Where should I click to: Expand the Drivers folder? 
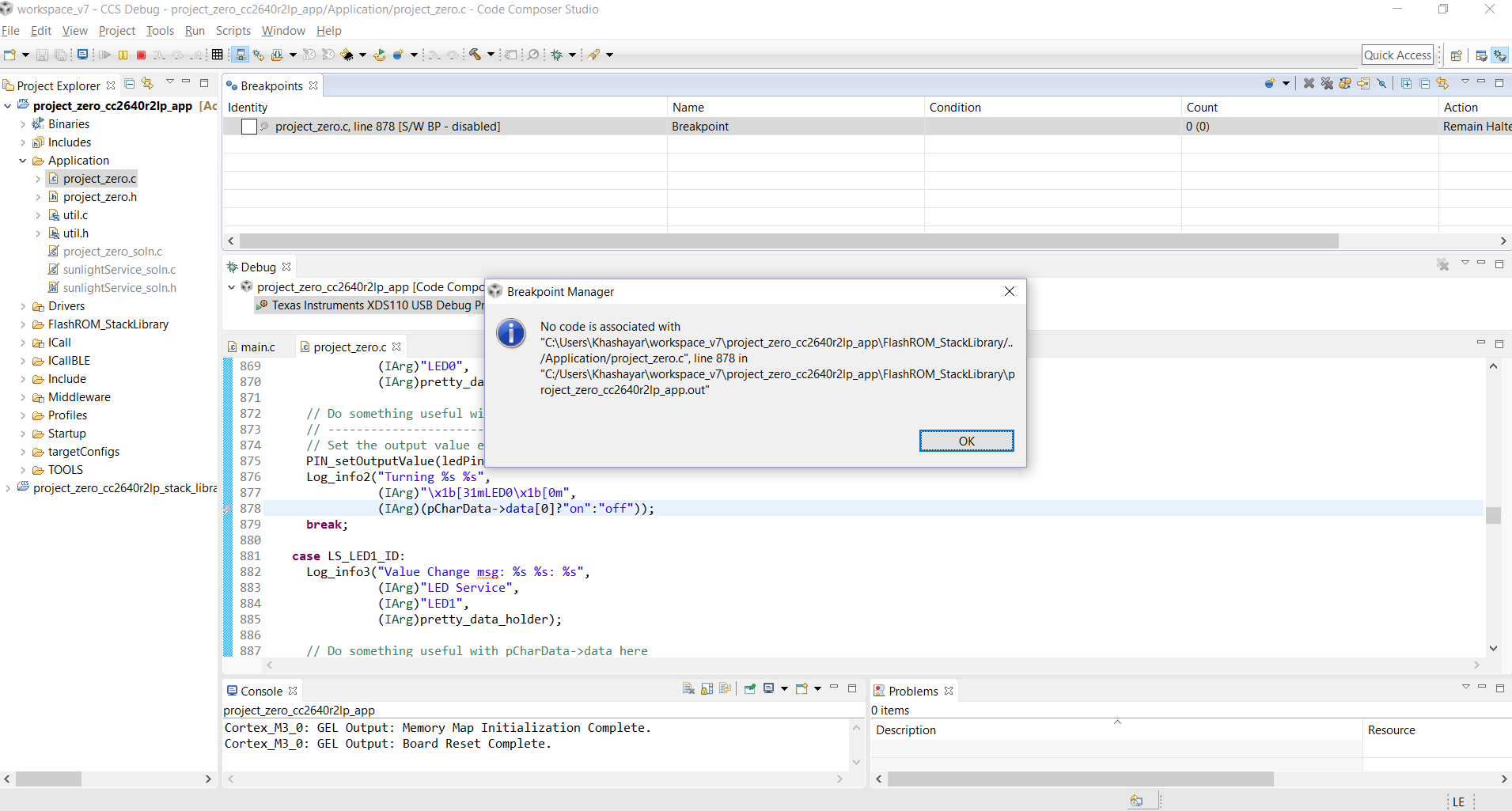(x=25, y=306)
